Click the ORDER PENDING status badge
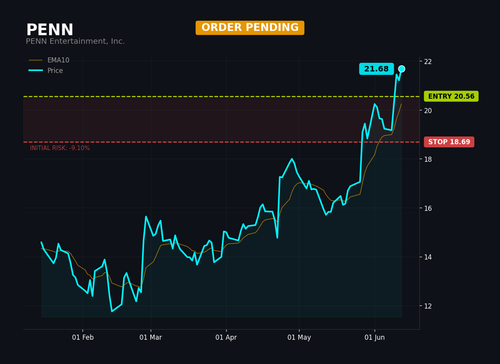Image resolution: width=500 pixels, height=364 pixels. point(250,27)
